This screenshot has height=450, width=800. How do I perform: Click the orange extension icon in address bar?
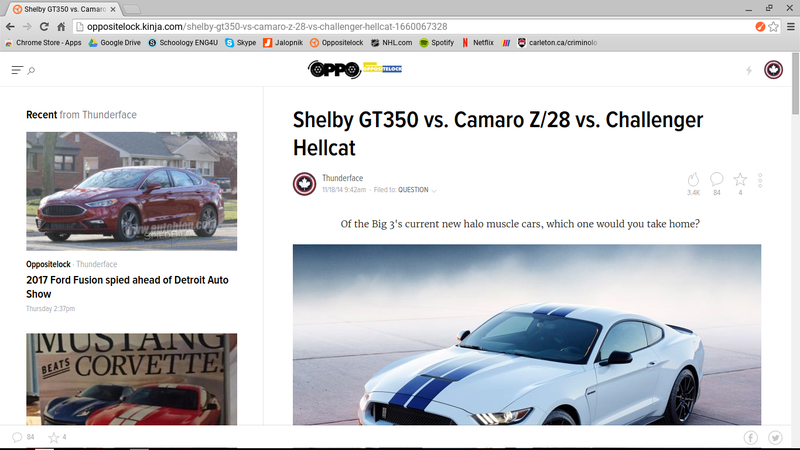click(x=760, y=27)
